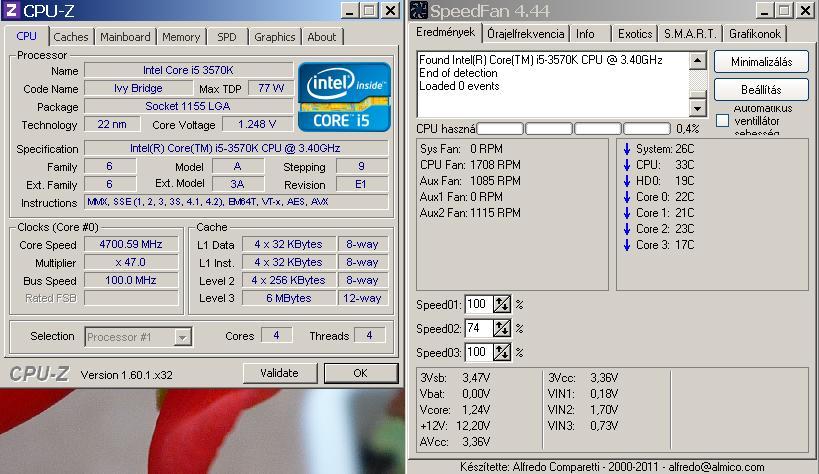Image resolution: width=819 pixels, height=474 pixels.
Task: Click the arrow icon beside Core 1
Action: (627, 213)
